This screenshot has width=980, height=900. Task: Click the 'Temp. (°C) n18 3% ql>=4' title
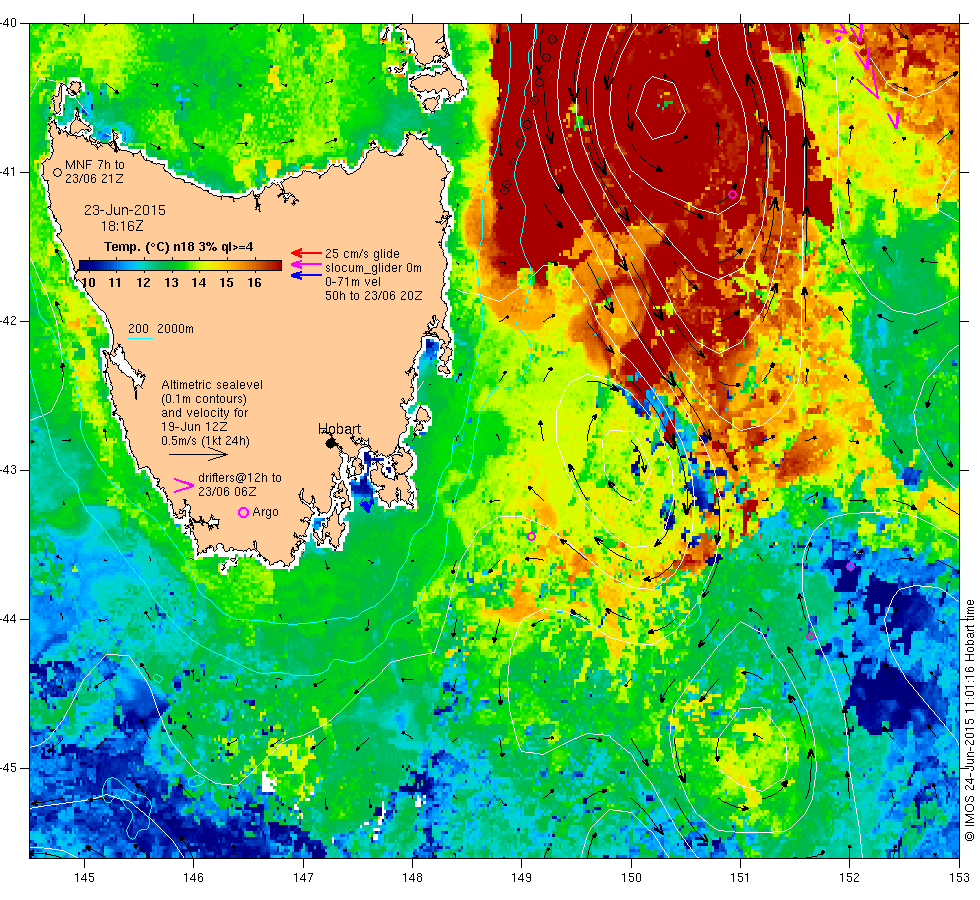(x=179, y=247)
